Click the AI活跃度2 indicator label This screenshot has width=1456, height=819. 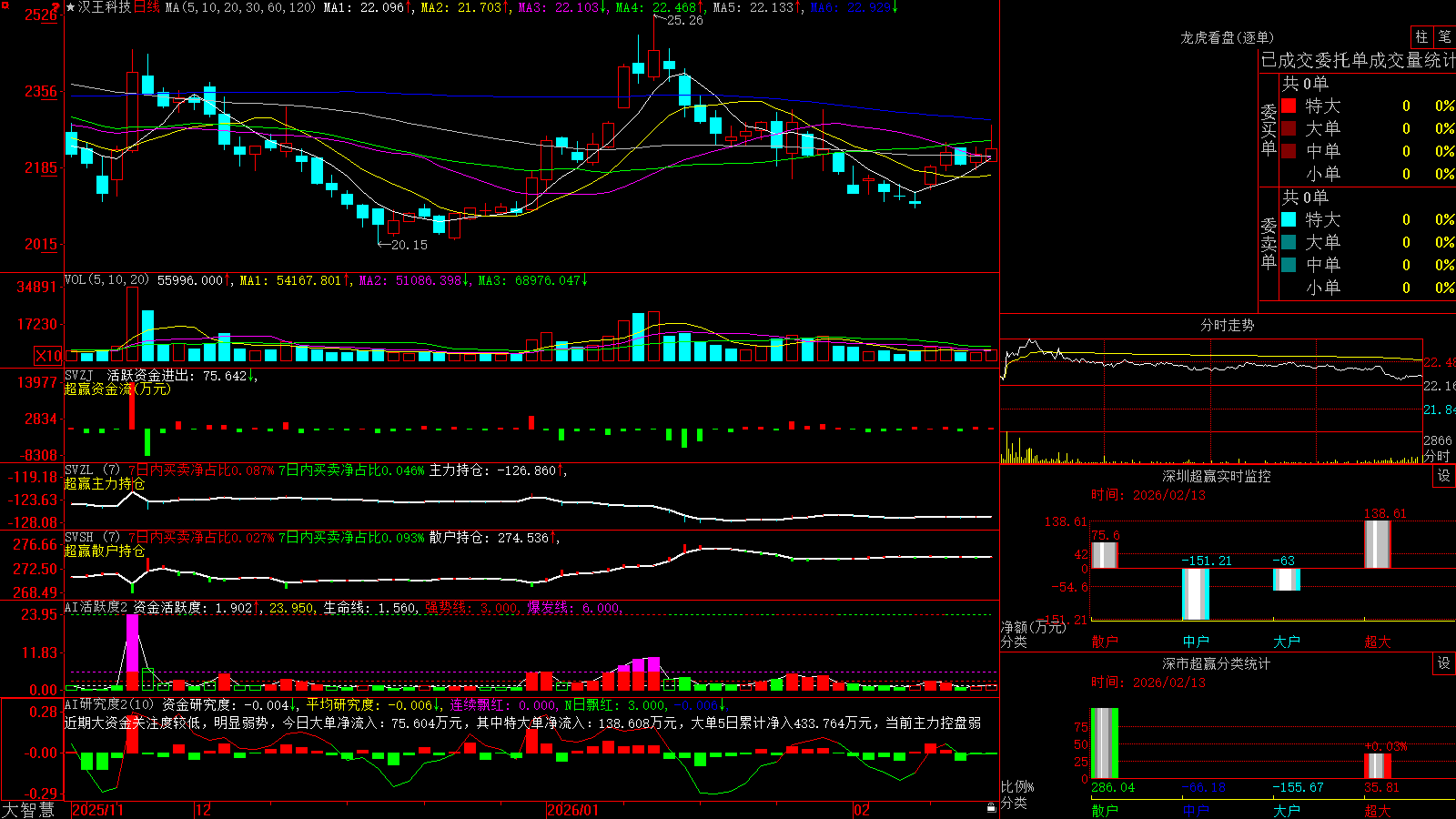click(96, 608)
